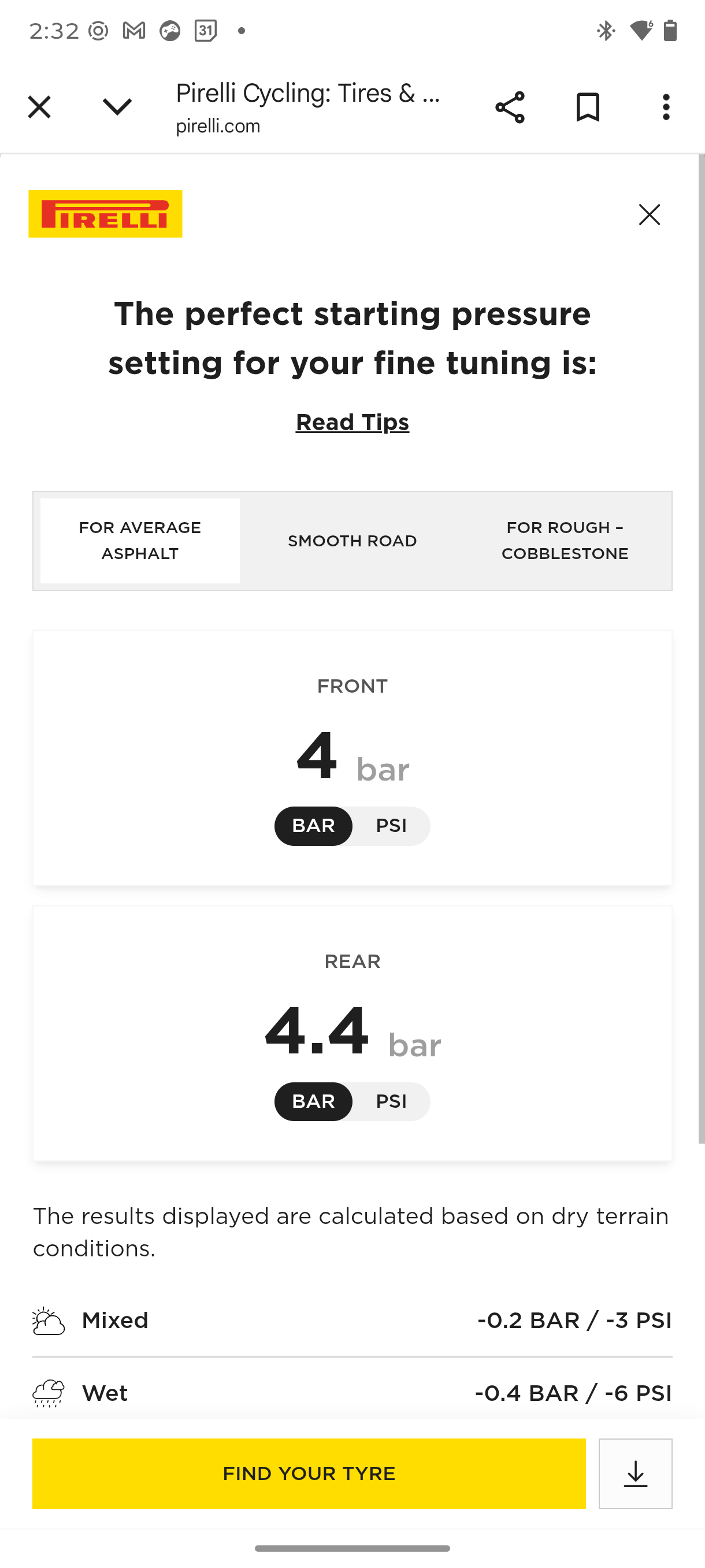Select BAR unit for rear tyre
Image resolution: width=705 pixels, height=1568 pixels.
coord(313,1102)
